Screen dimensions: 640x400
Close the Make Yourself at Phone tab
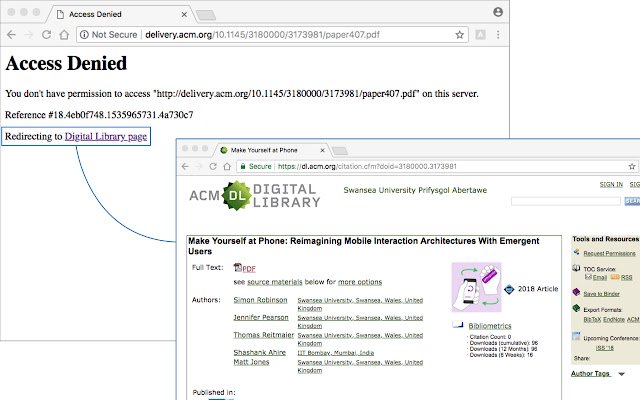point(322,150)
